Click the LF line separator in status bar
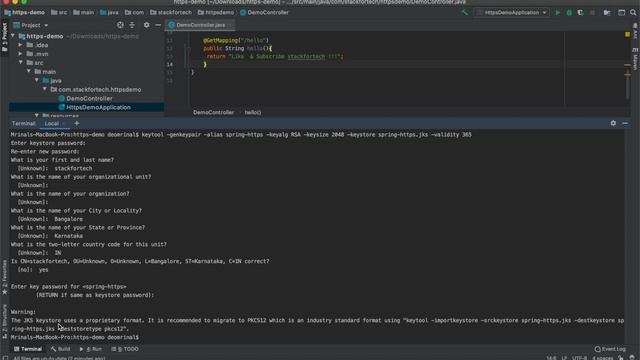This screenshot has height=360, width=640. coord(564,358)
